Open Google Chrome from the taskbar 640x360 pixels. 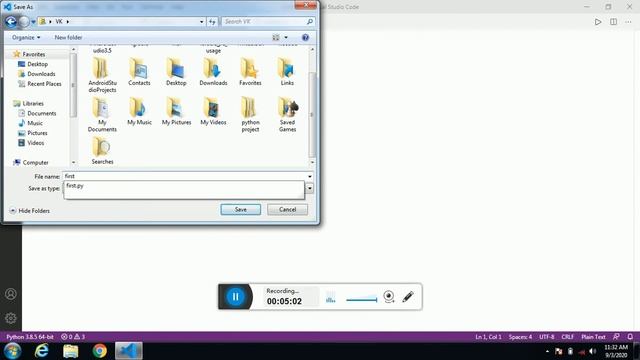[x=99, y=351]
